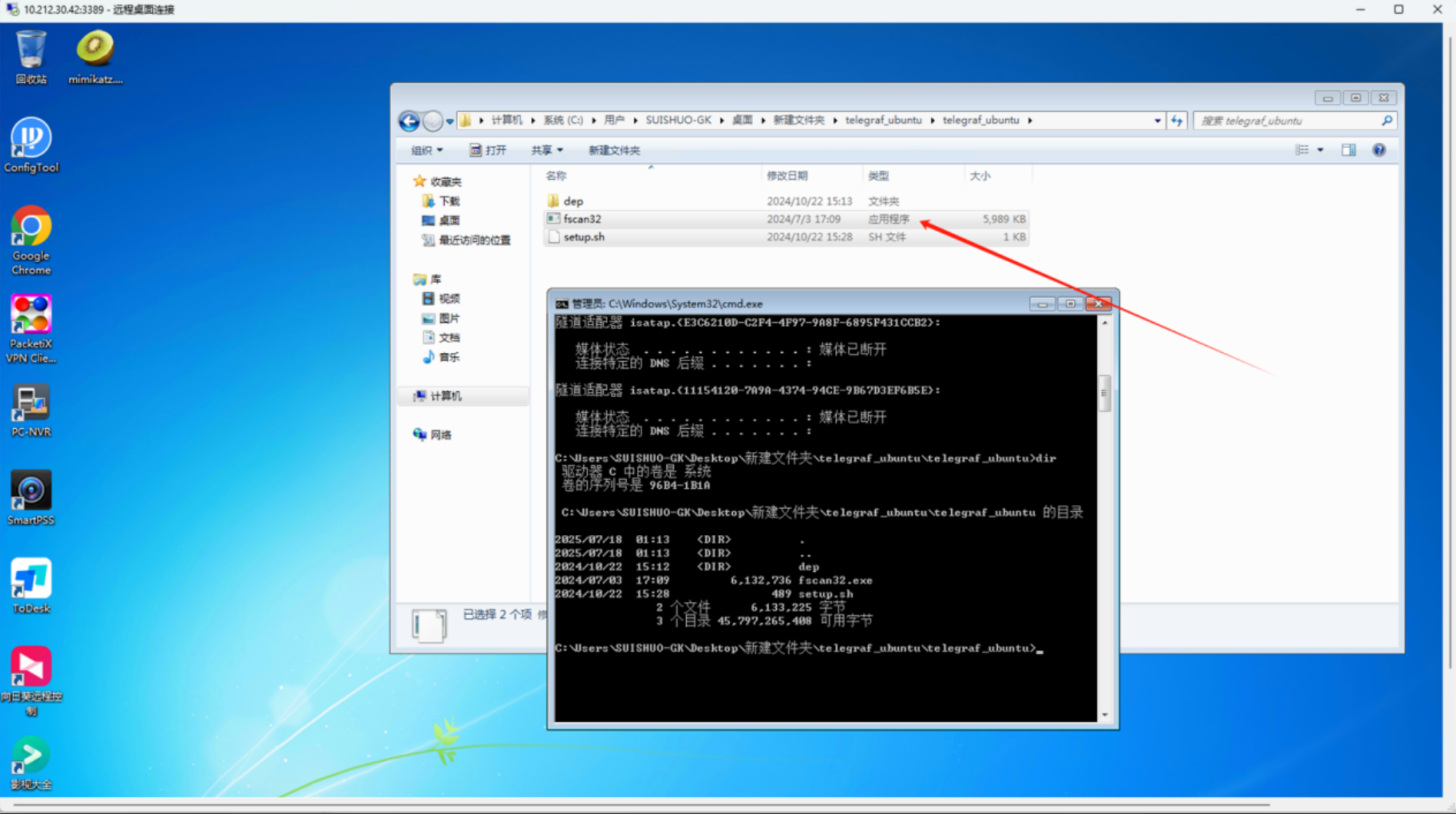Select the fscan32 file in list
The image size is (1456, 814).
582,219
